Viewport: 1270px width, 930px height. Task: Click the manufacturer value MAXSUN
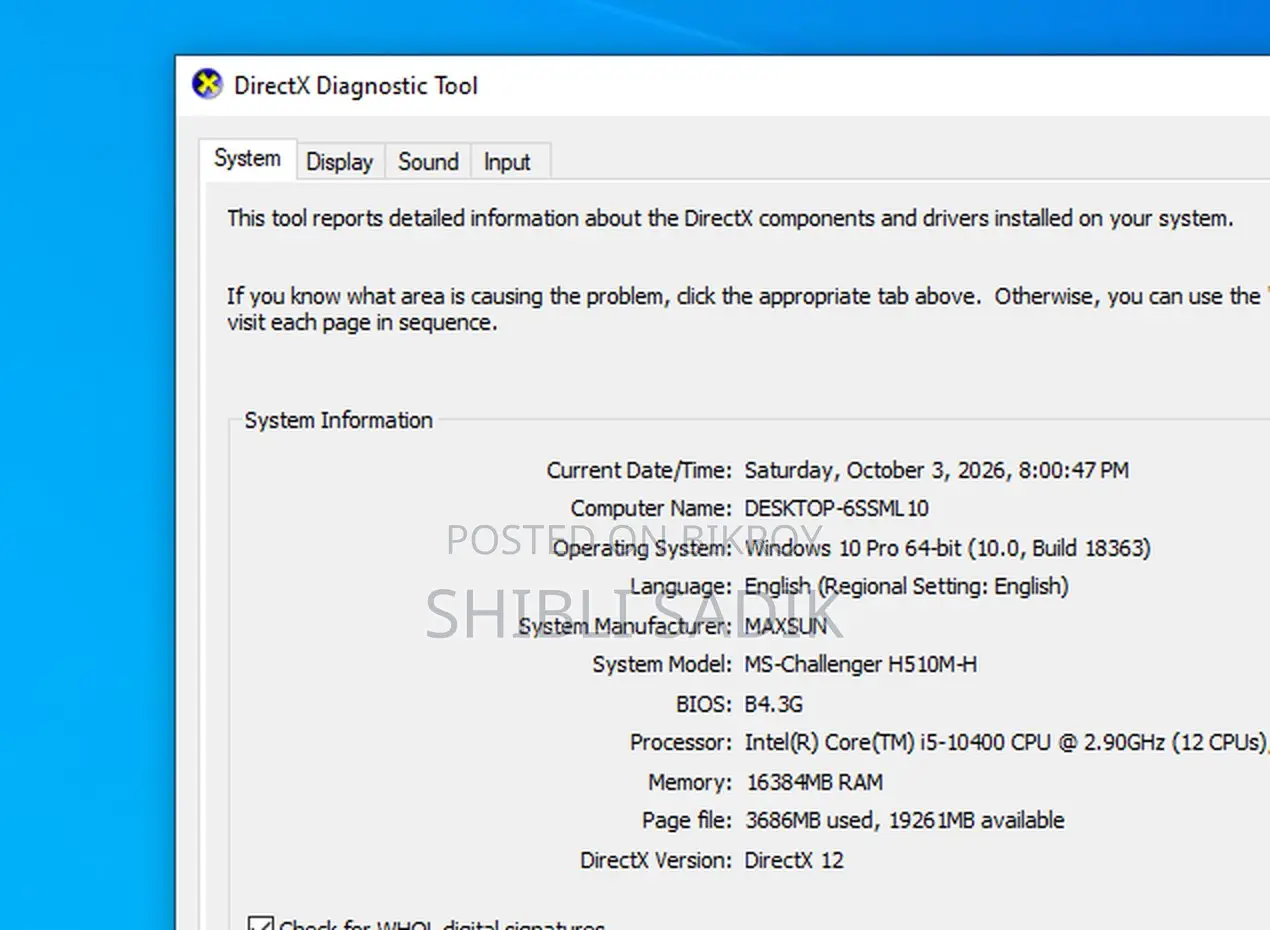[x=786, y=626]
